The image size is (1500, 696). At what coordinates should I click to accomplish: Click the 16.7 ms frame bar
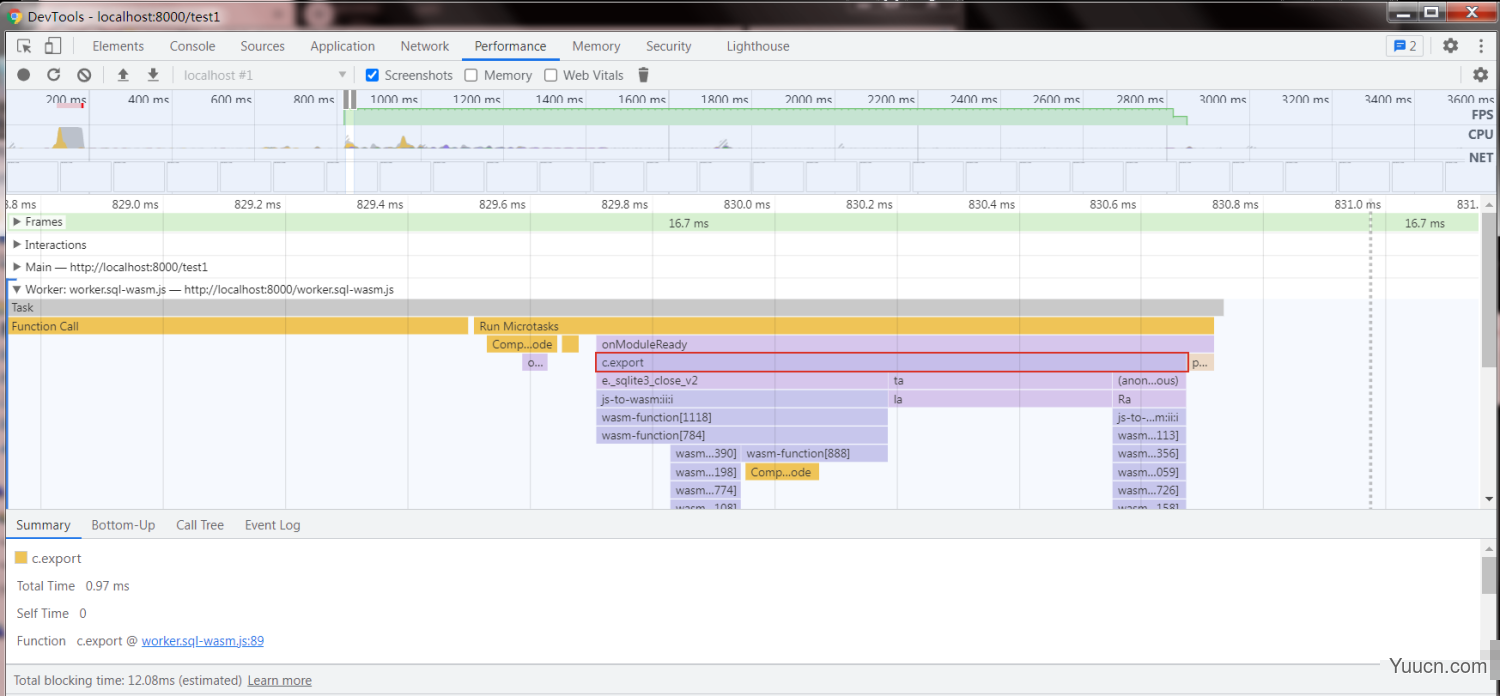pyautogui.click(x=690, y=223)
